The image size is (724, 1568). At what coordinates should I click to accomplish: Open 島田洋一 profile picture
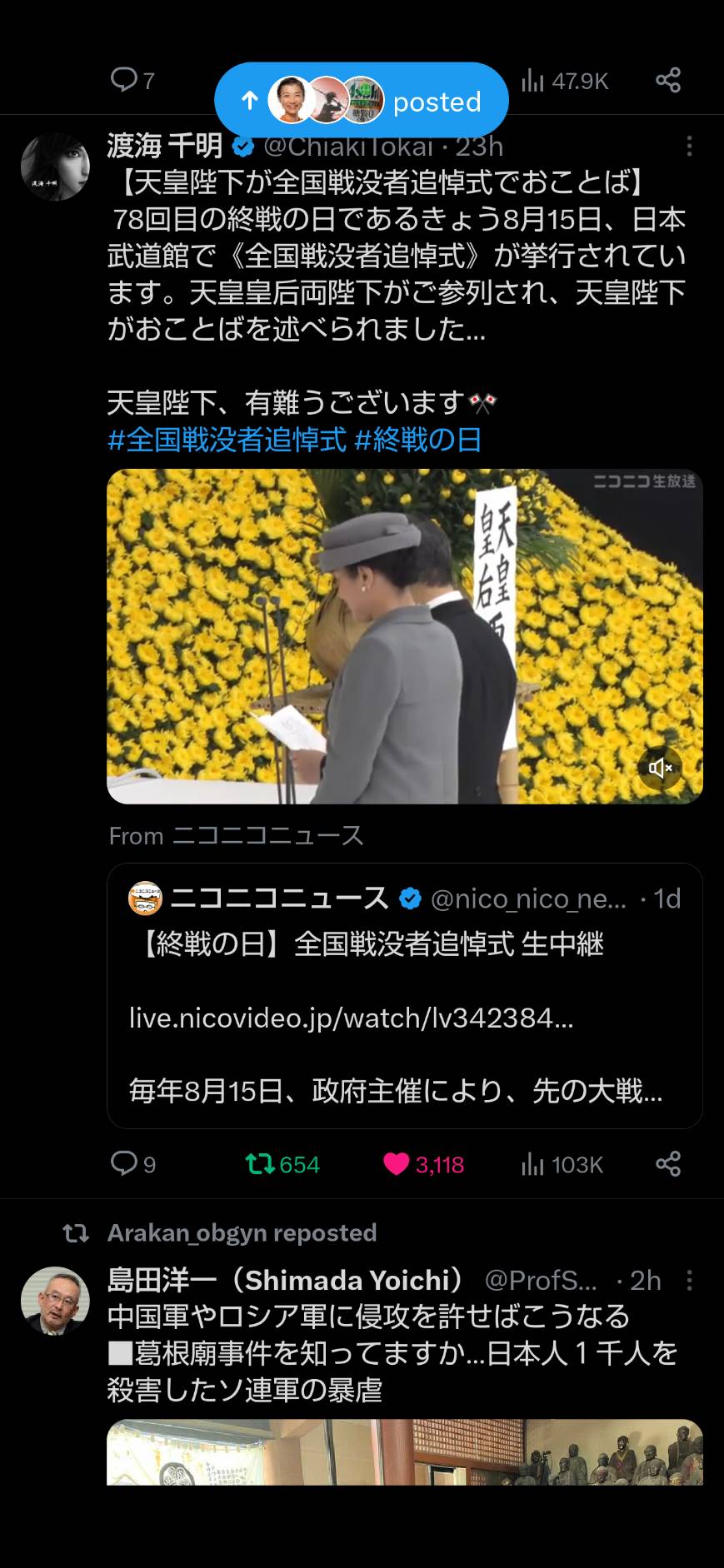[55, 1301]
